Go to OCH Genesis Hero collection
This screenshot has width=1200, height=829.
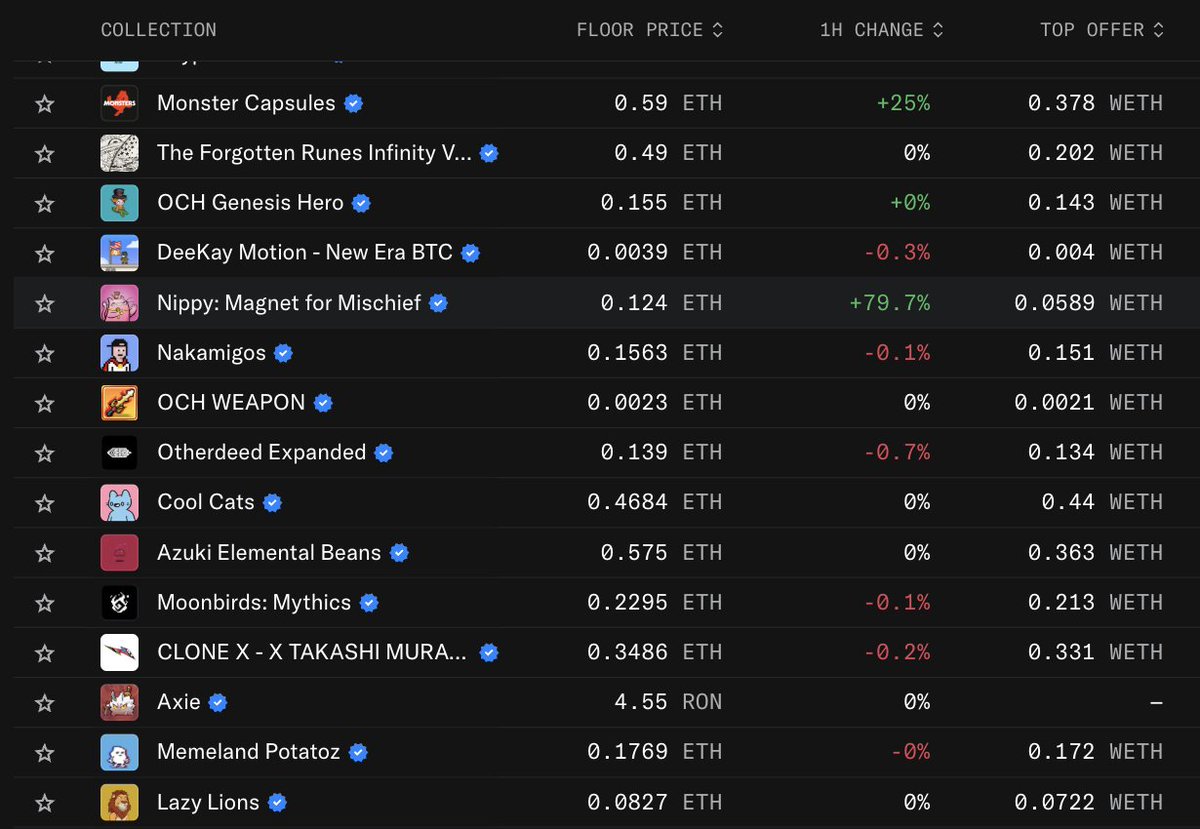pyautogui.click(x=250, y=203)
